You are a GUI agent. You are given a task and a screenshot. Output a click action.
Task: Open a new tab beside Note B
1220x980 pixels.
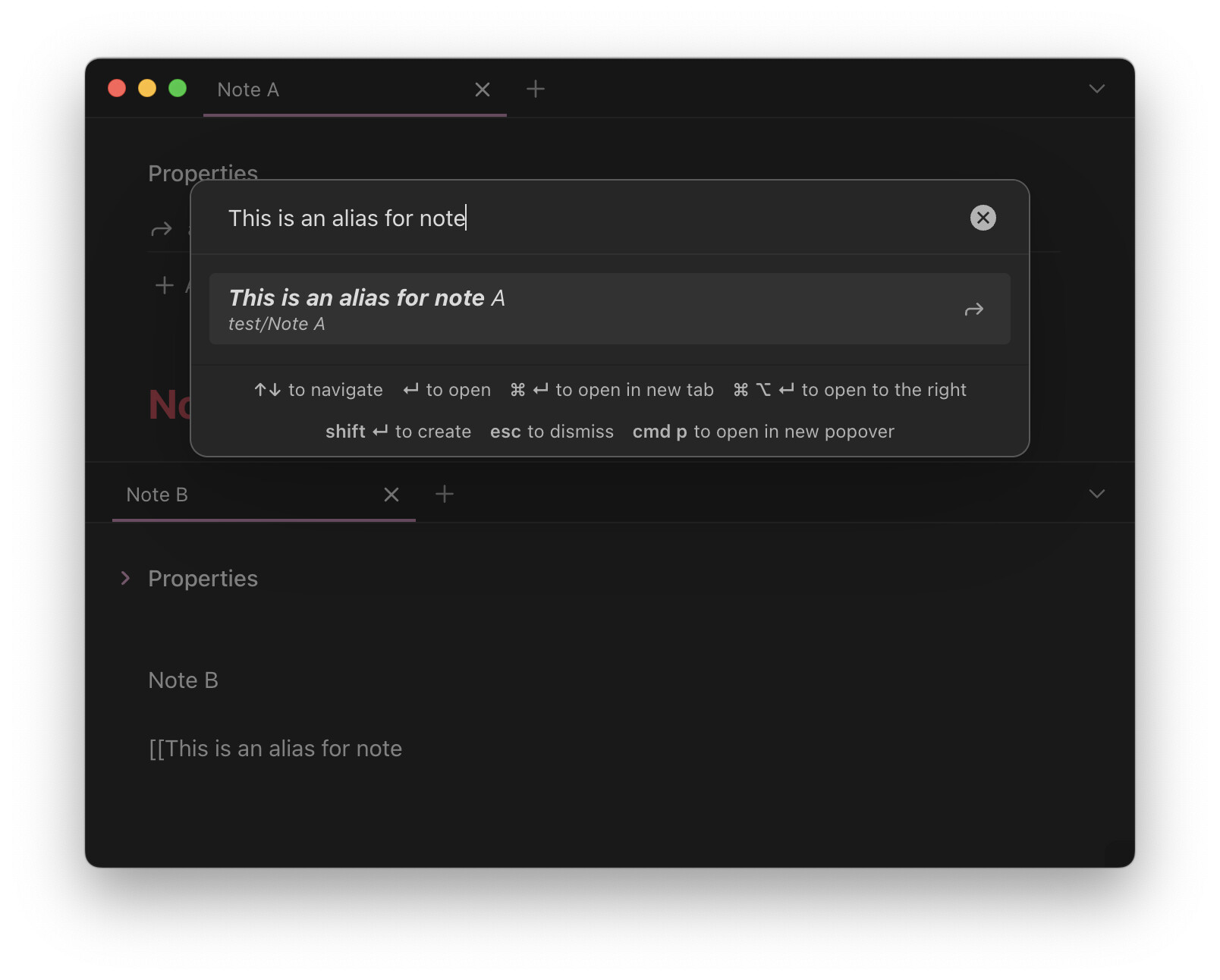[x=445, y=494]
